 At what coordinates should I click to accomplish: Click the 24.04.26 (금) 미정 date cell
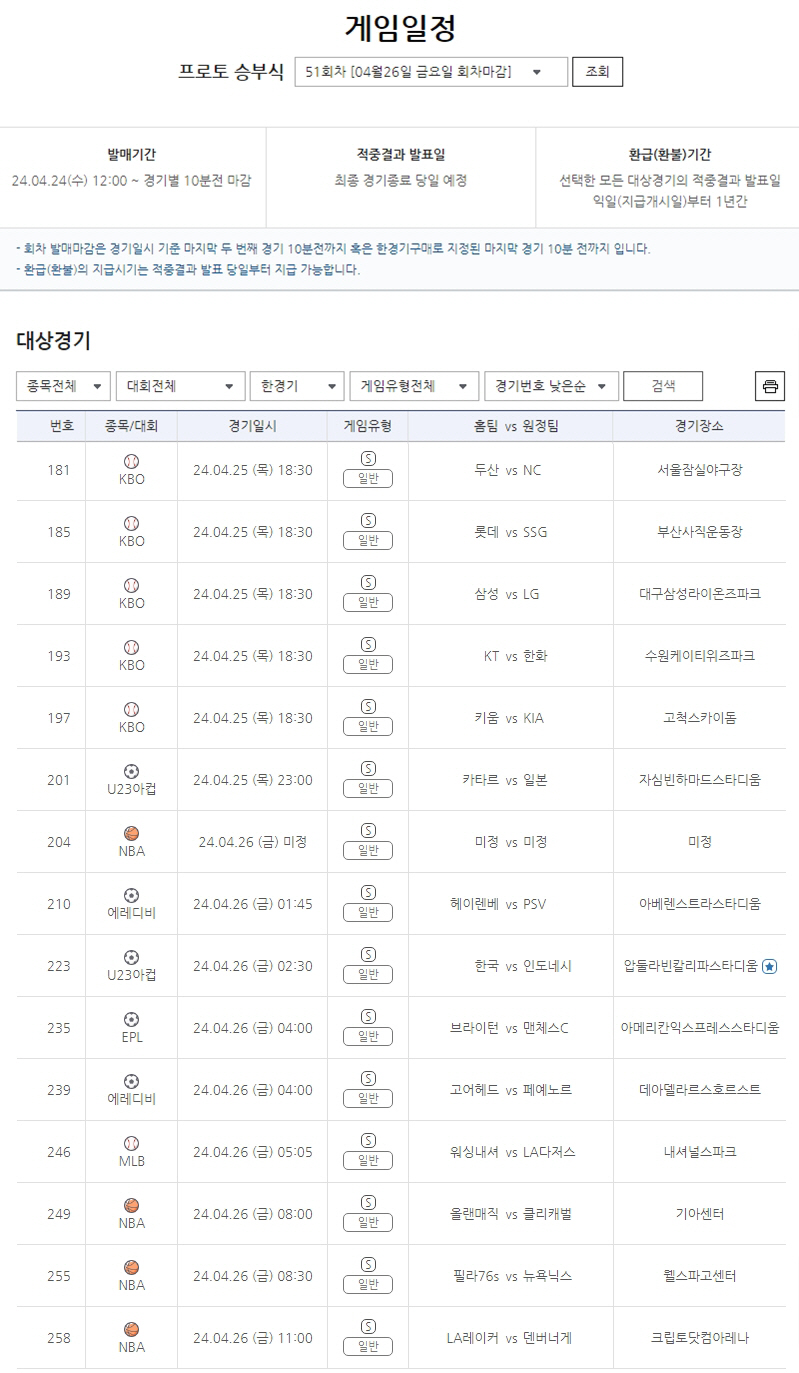tap(253, 842)
